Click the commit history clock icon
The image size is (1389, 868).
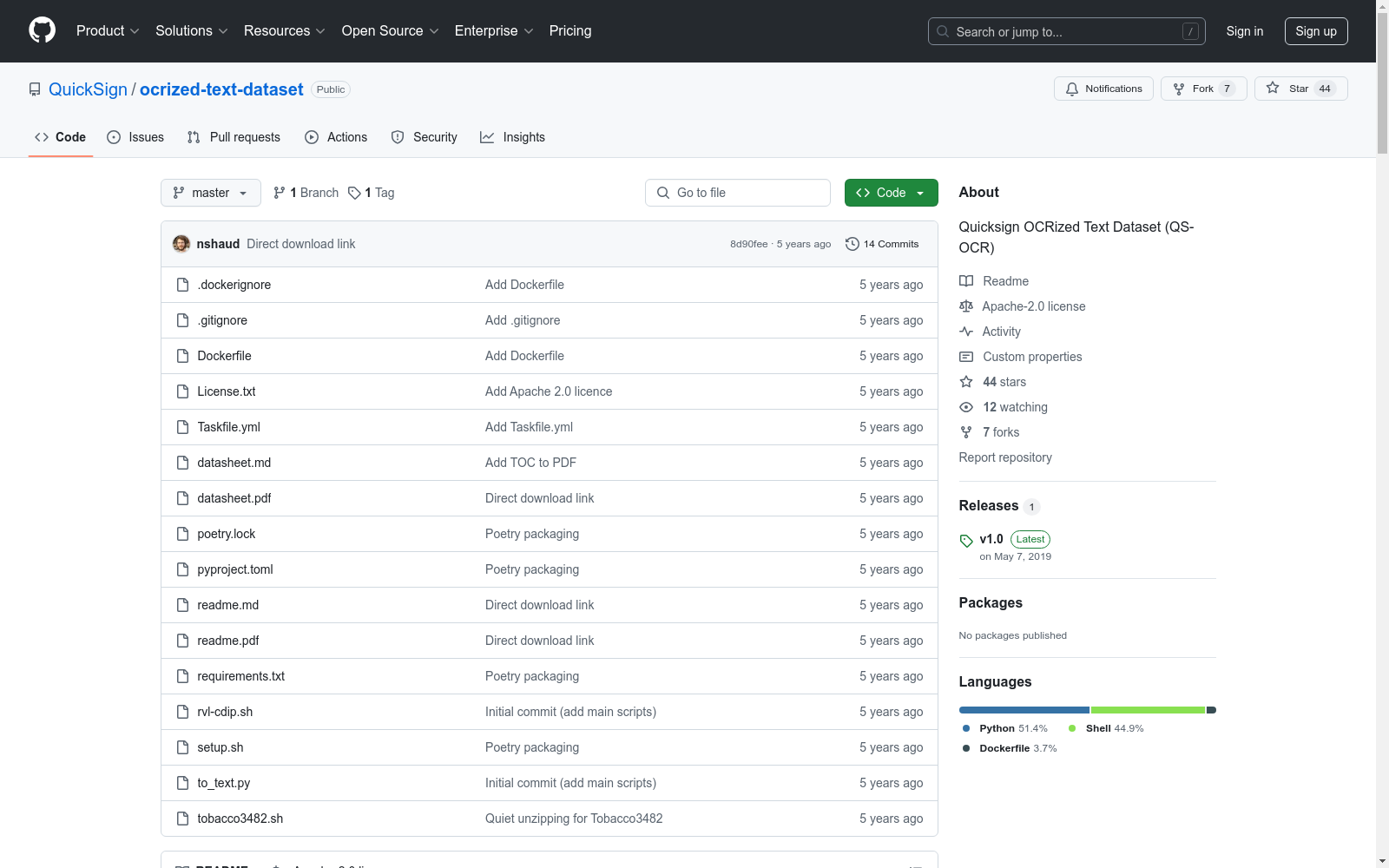tap(852, 244)
